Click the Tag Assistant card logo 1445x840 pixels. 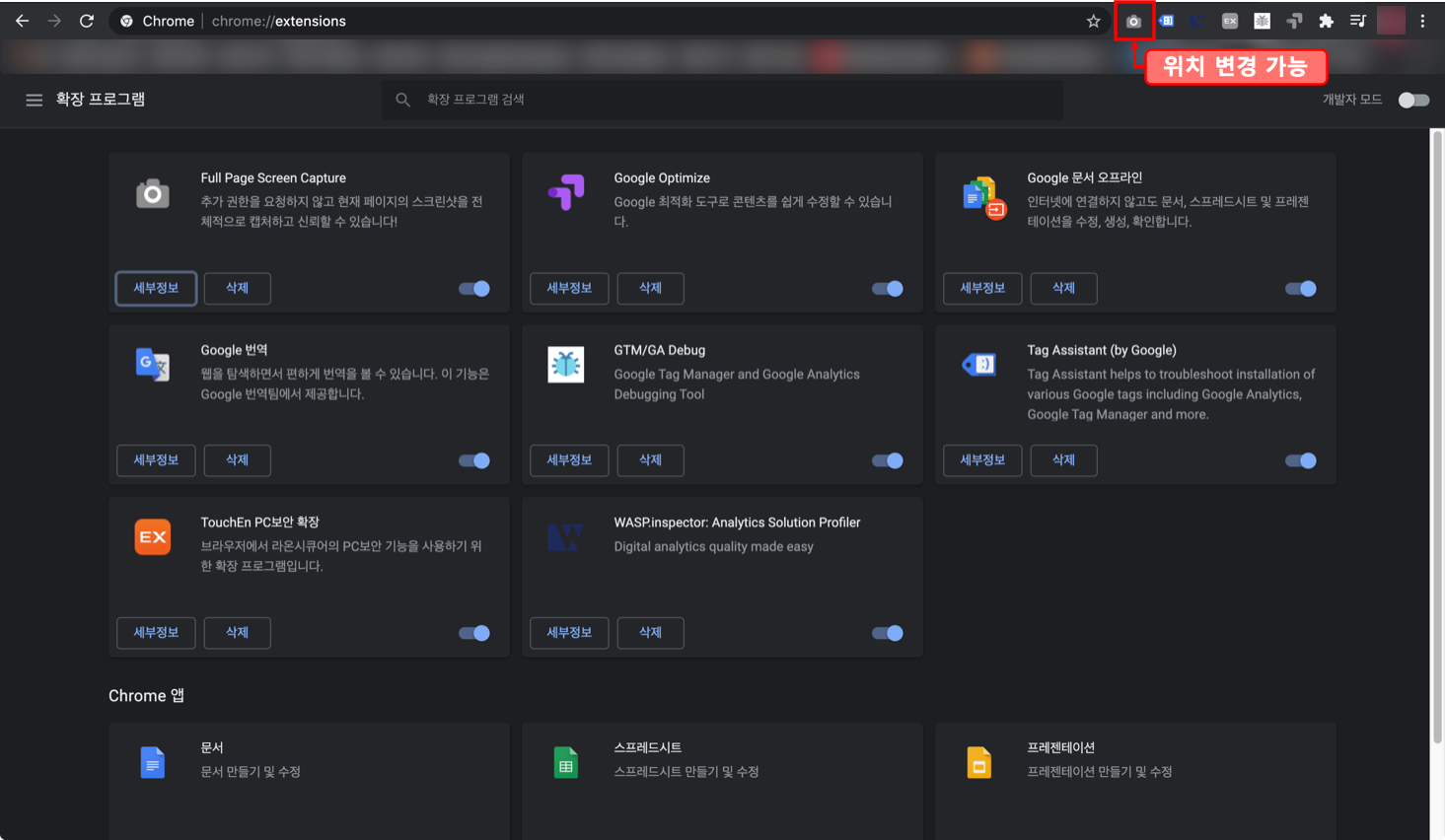[979, 365]
